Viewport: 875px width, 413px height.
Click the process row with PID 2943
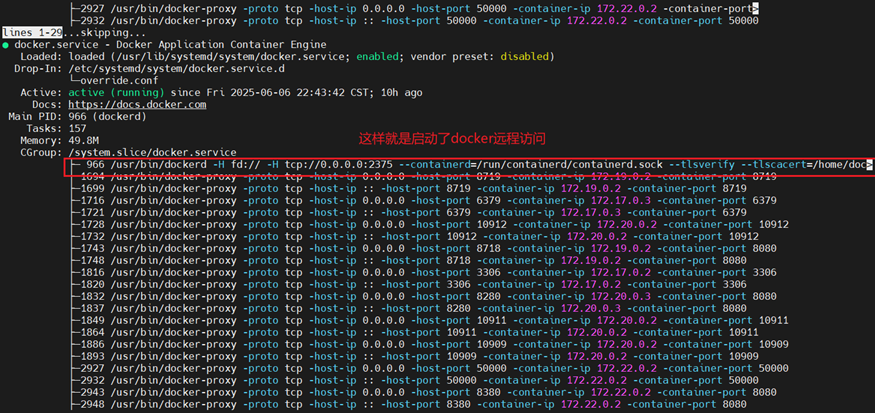(x=425, y=392)
